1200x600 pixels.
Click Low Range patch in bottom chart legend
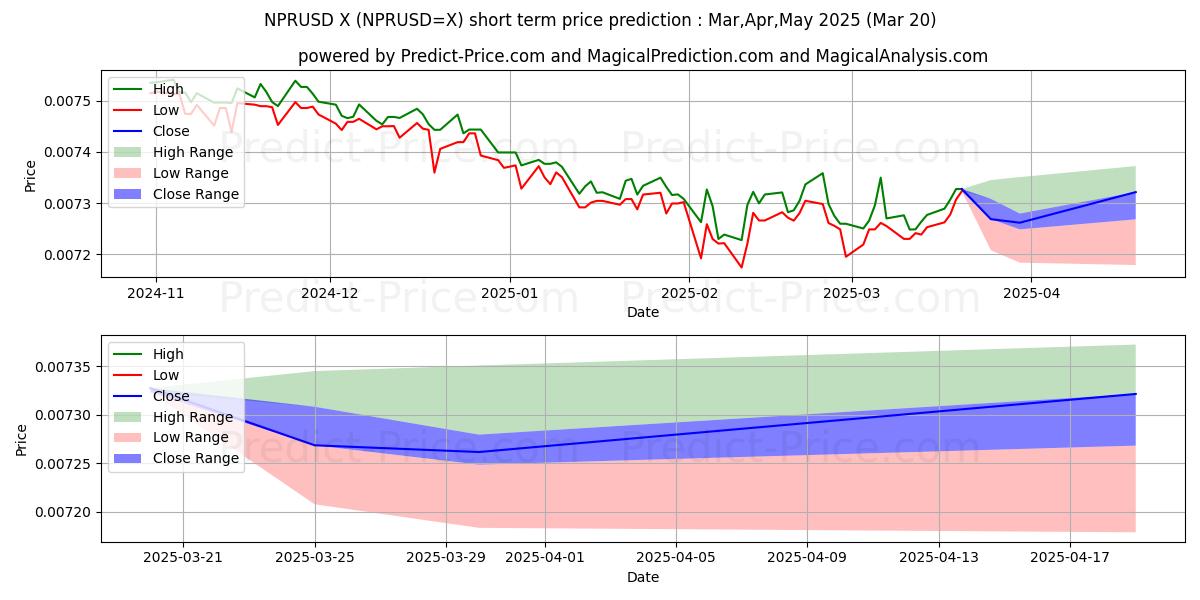pyautogui.click(x=130, y=438)
